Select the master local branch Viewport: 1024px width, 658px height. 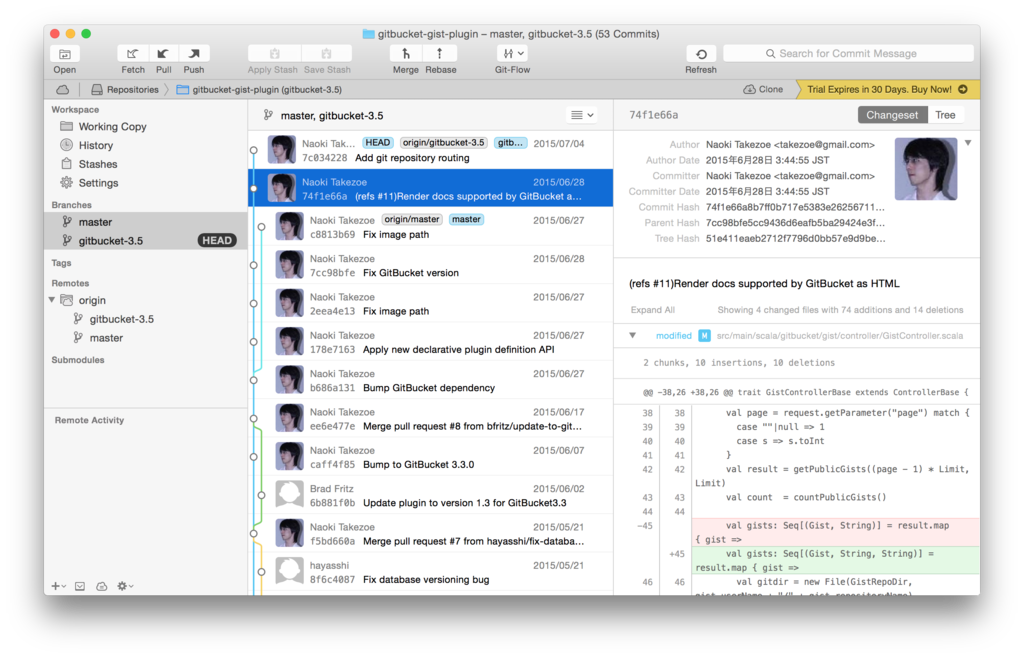coord(146,222)
